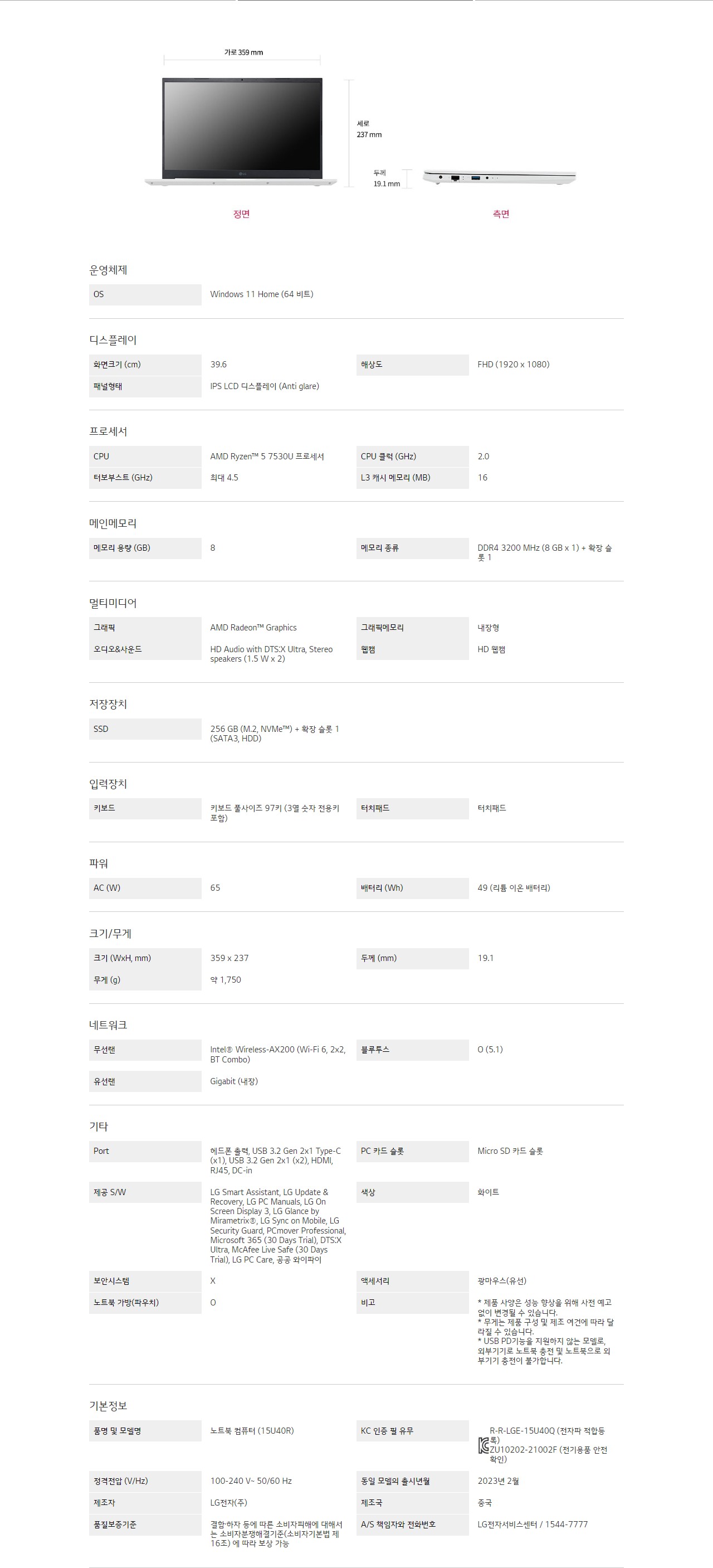Click the 해상도 label cell

click(412, 365)
